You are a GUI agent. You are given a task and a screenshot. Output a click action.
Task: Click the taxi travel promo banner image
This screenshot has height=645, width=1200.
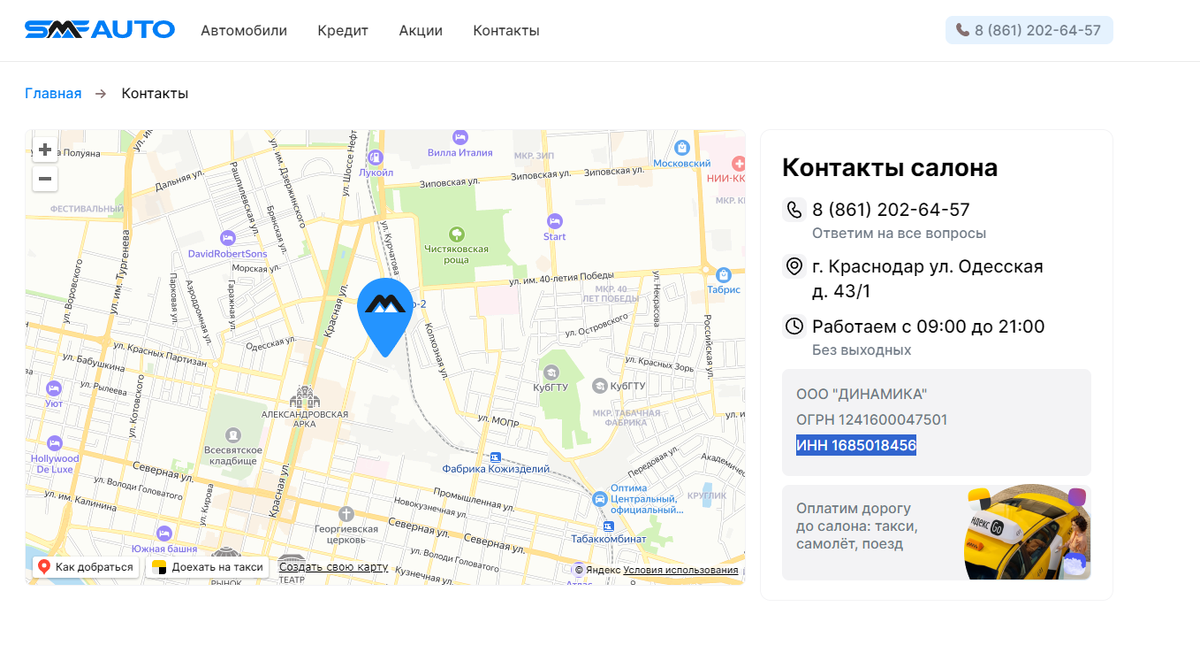pyautogui.click(x=1027, y=532)
